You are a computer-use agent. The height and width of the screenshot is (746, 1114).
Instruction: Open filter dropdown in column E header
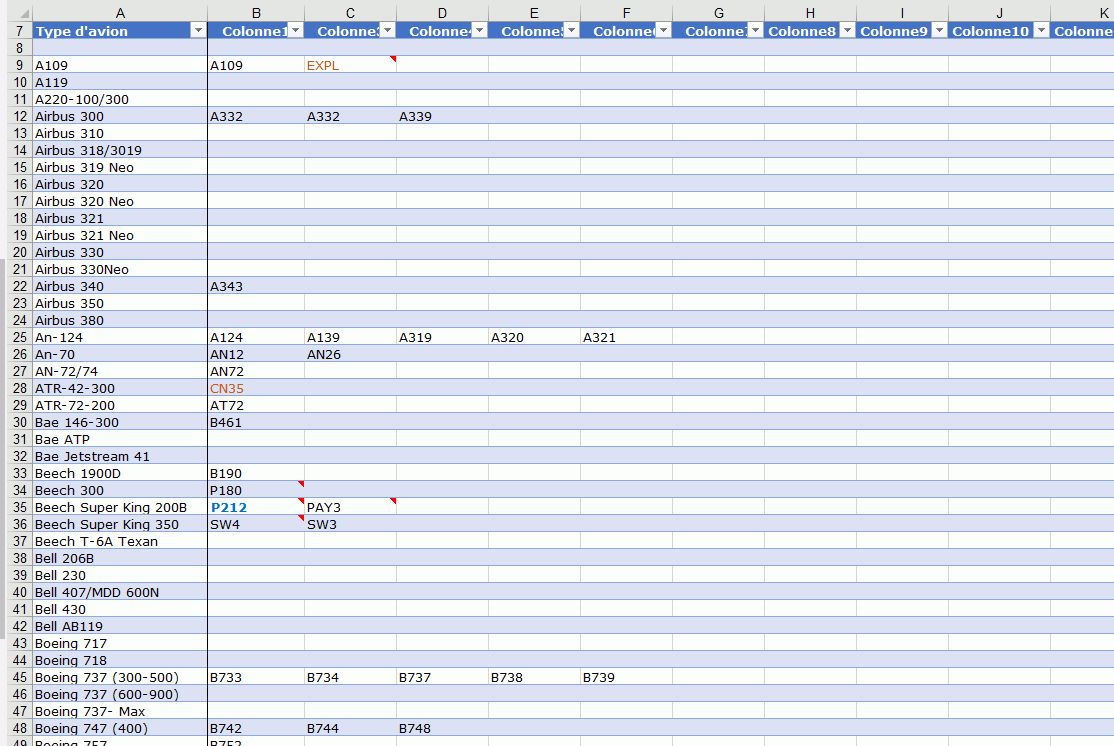571,31
